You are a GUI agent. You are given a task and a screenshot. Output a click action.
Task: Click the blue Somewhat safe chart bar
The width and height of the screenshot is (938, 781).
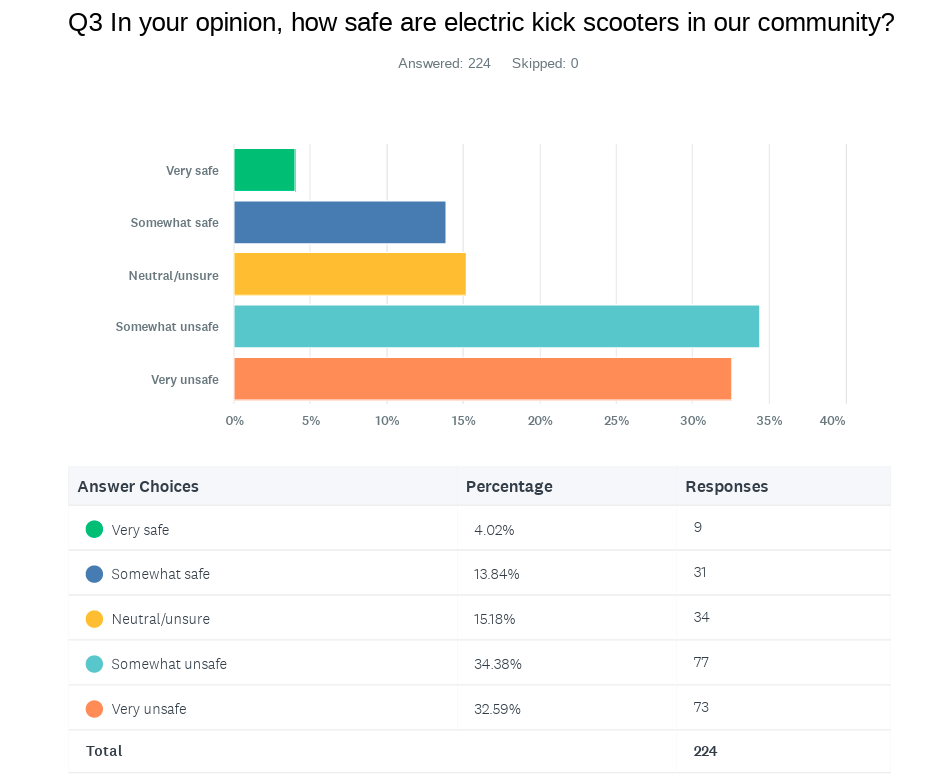pos(340,222)
